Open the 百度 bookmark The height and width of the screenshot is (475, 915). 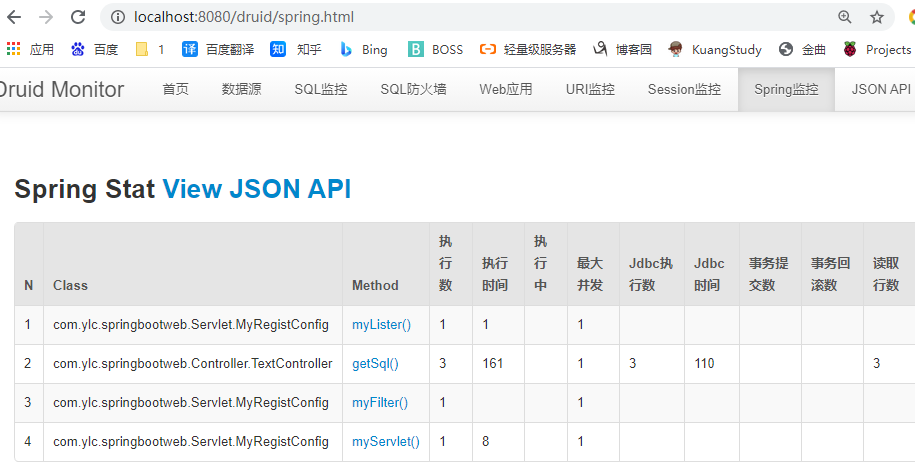[95, 50]
